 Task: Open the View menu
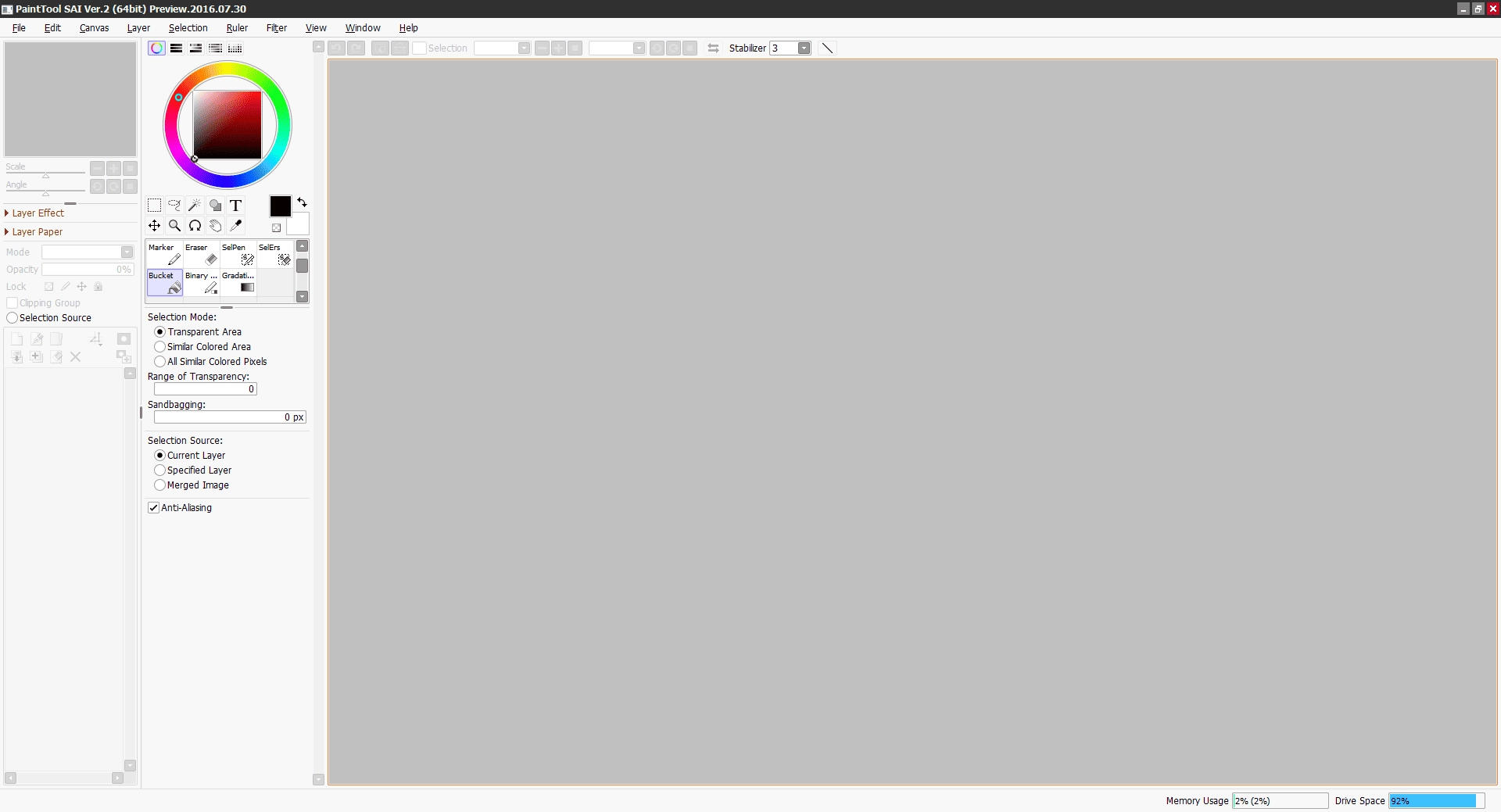coord(316,28)
